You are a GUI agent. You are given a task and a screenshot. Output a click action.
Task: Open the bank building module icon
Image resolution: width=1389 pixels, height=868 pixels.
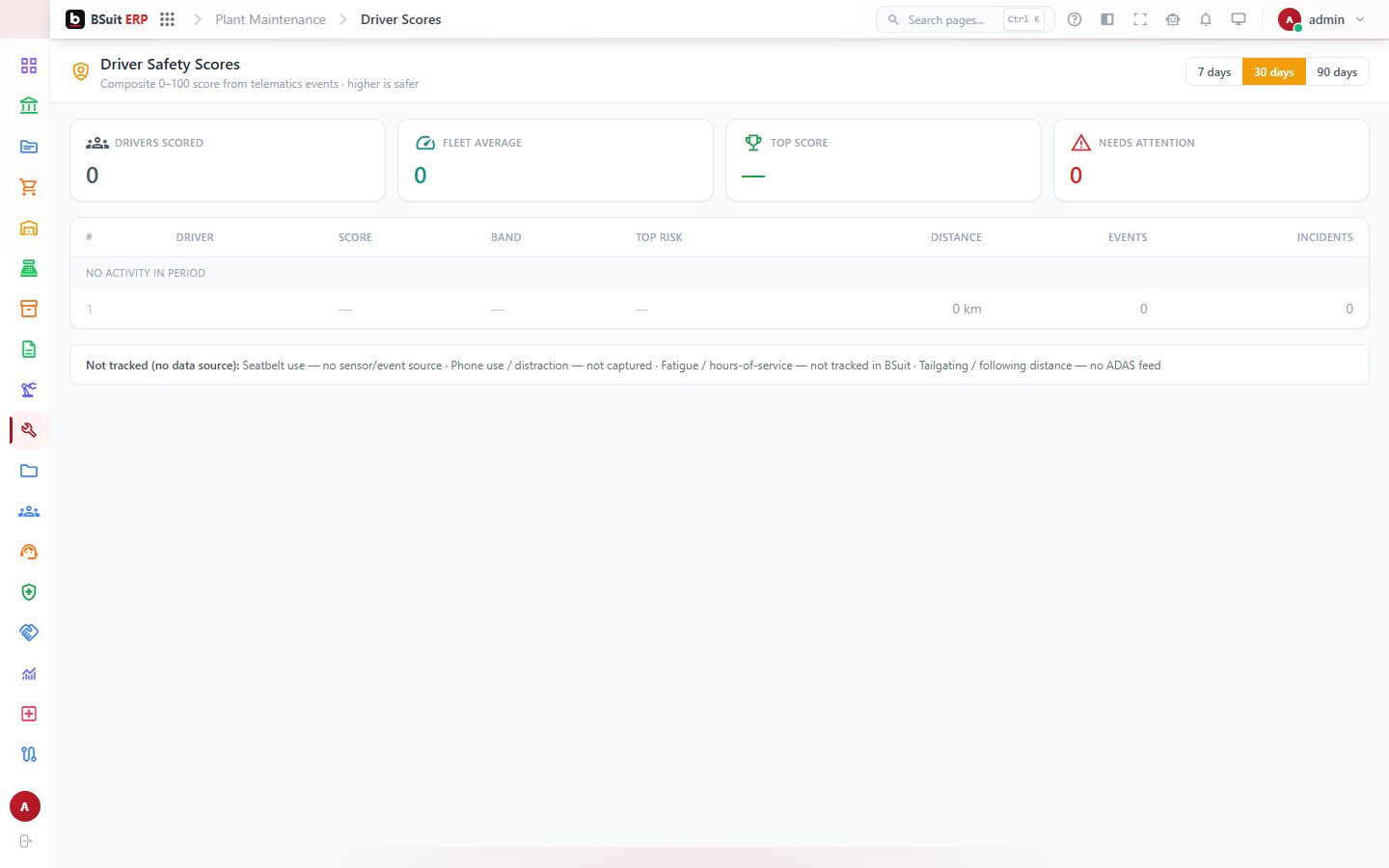click(29, 106)
